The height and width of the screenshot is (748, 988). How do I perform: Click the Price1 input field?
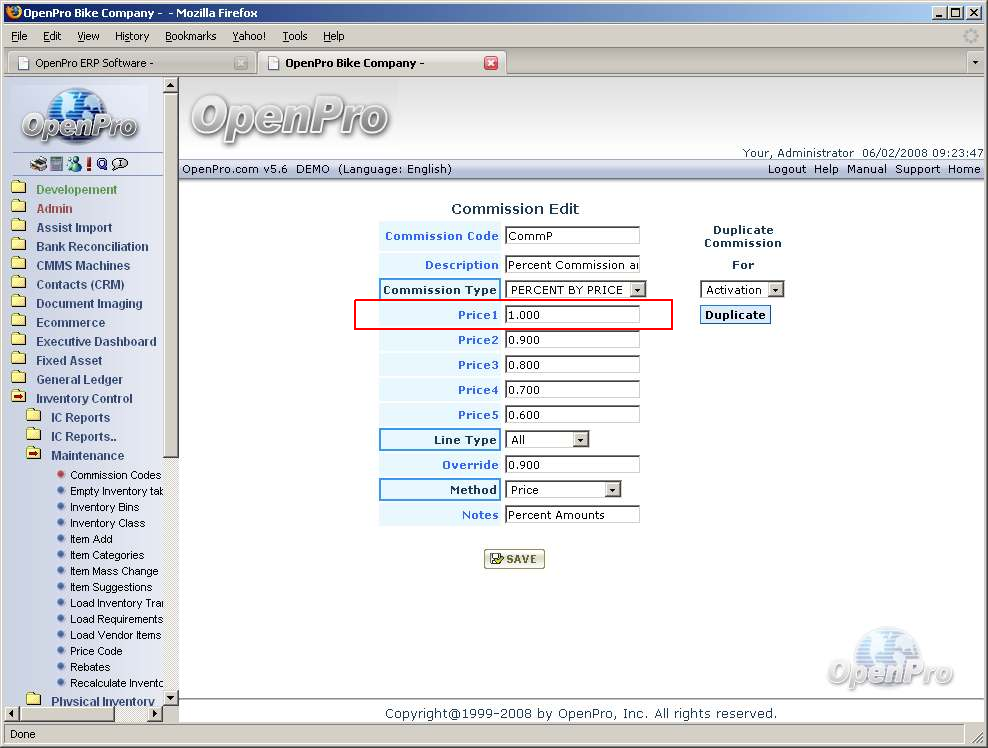click(572, 315)
